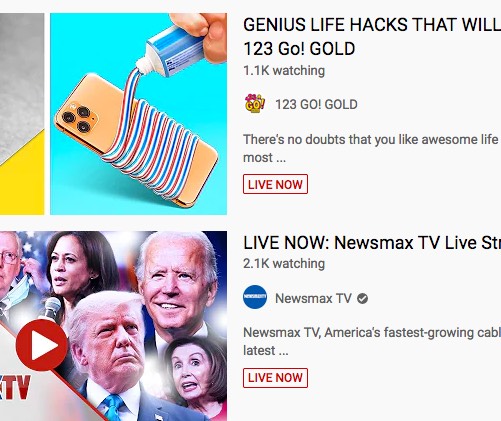This screenshot has height=421, width=501.
Task: Click the Newsmax TV round channel avatar
Action: (255, 297)
